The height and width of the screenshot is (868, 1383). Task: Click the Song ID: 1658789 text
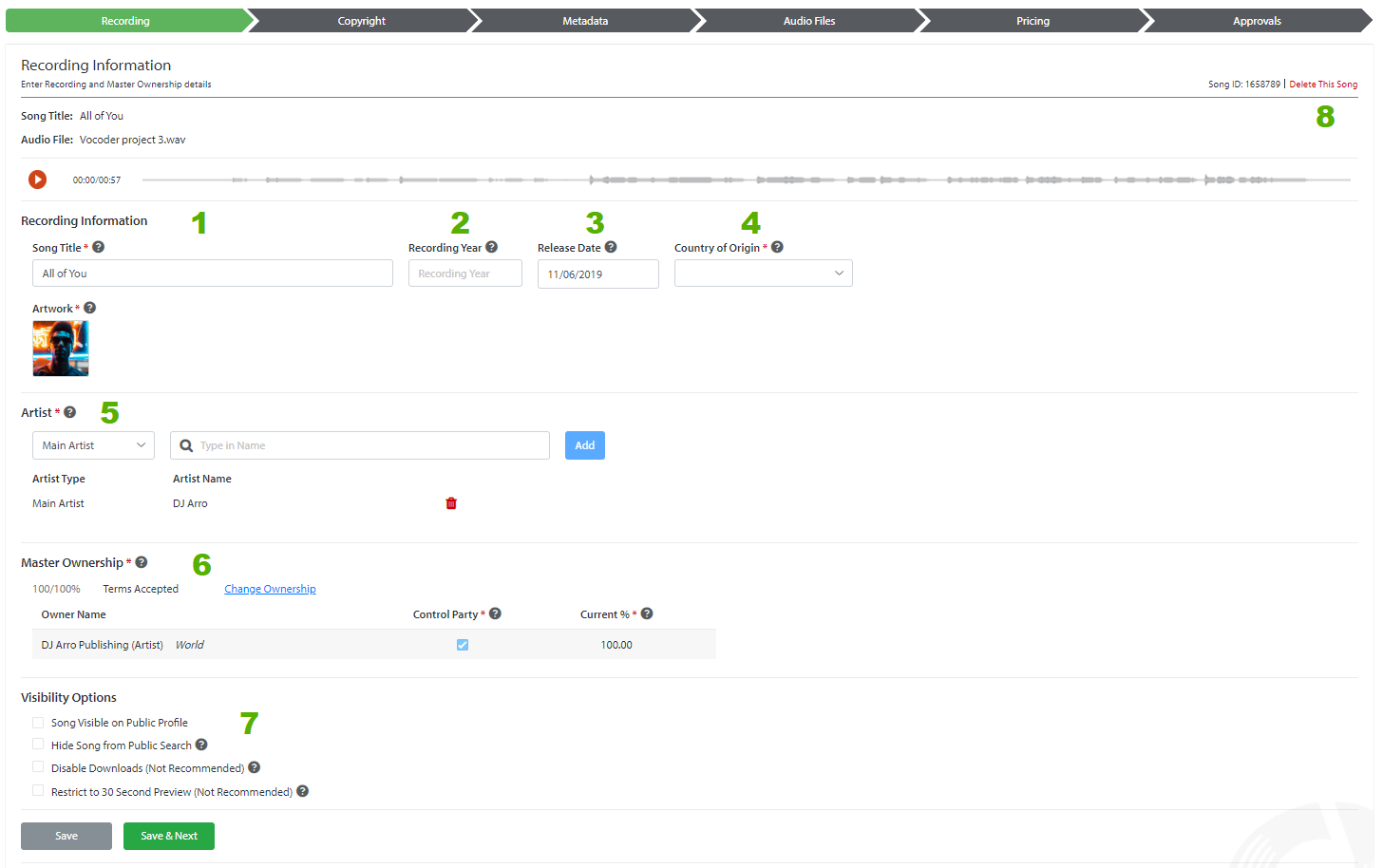(1244, 85)
